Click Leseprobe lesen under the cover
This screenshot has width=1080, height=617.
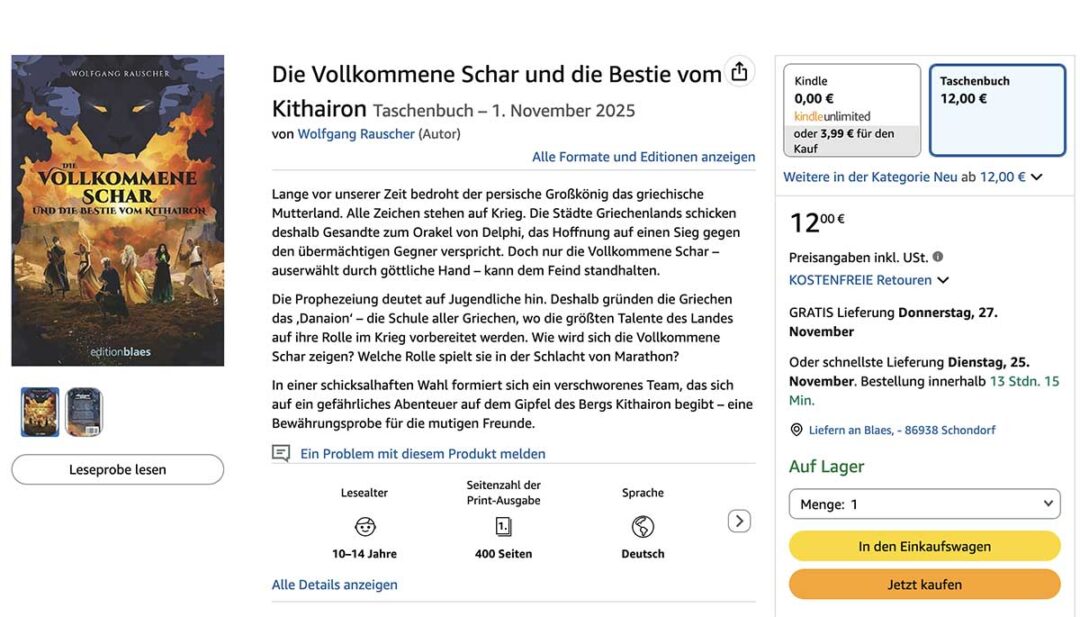(x=117, y=469)
